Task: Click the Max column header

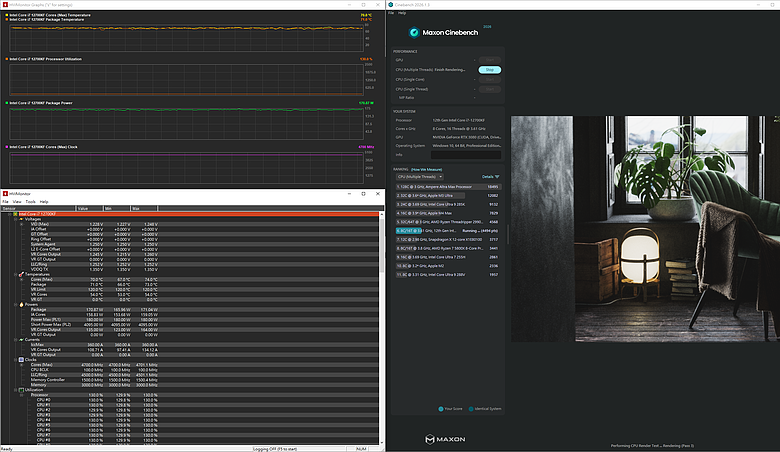Action: (144, 208)
